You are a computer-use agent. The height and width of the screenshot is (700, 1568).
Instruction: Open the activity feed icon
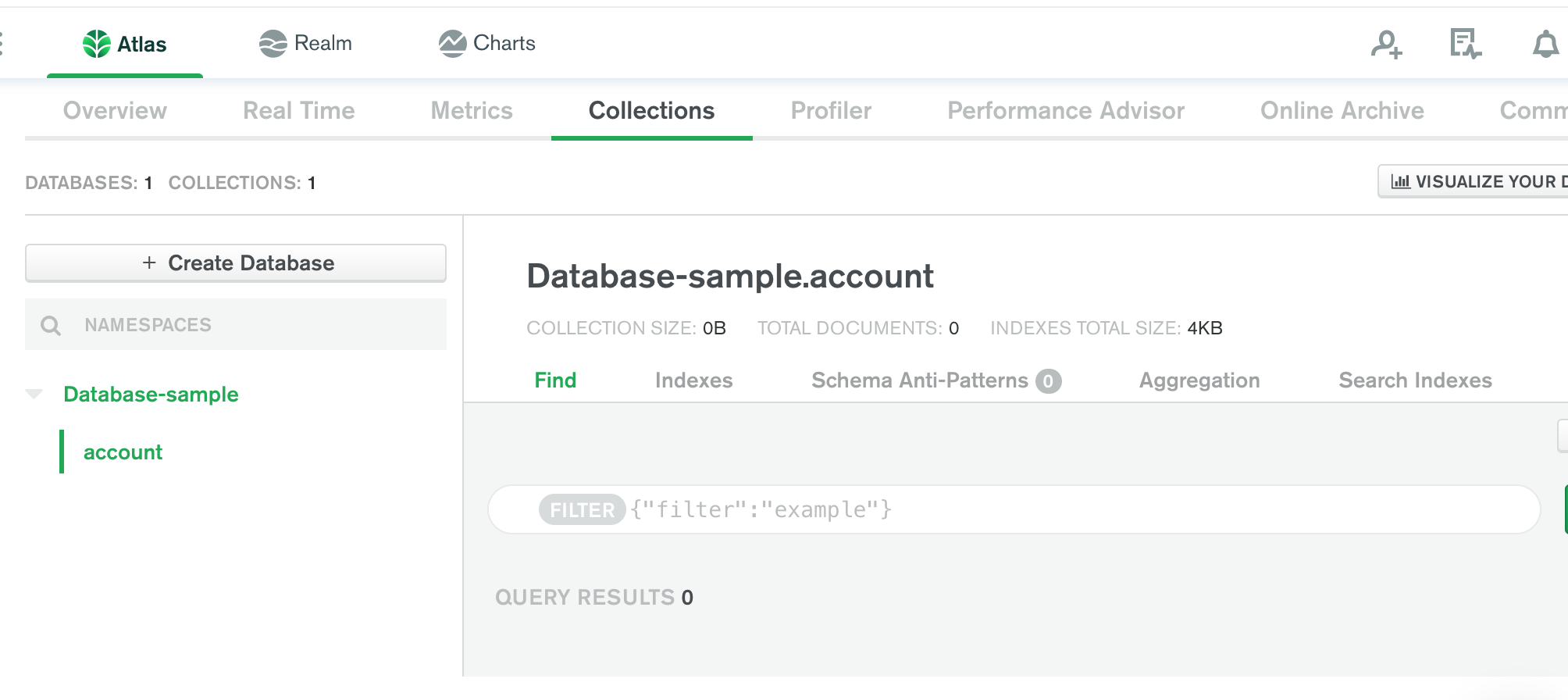pos(1465,44)
